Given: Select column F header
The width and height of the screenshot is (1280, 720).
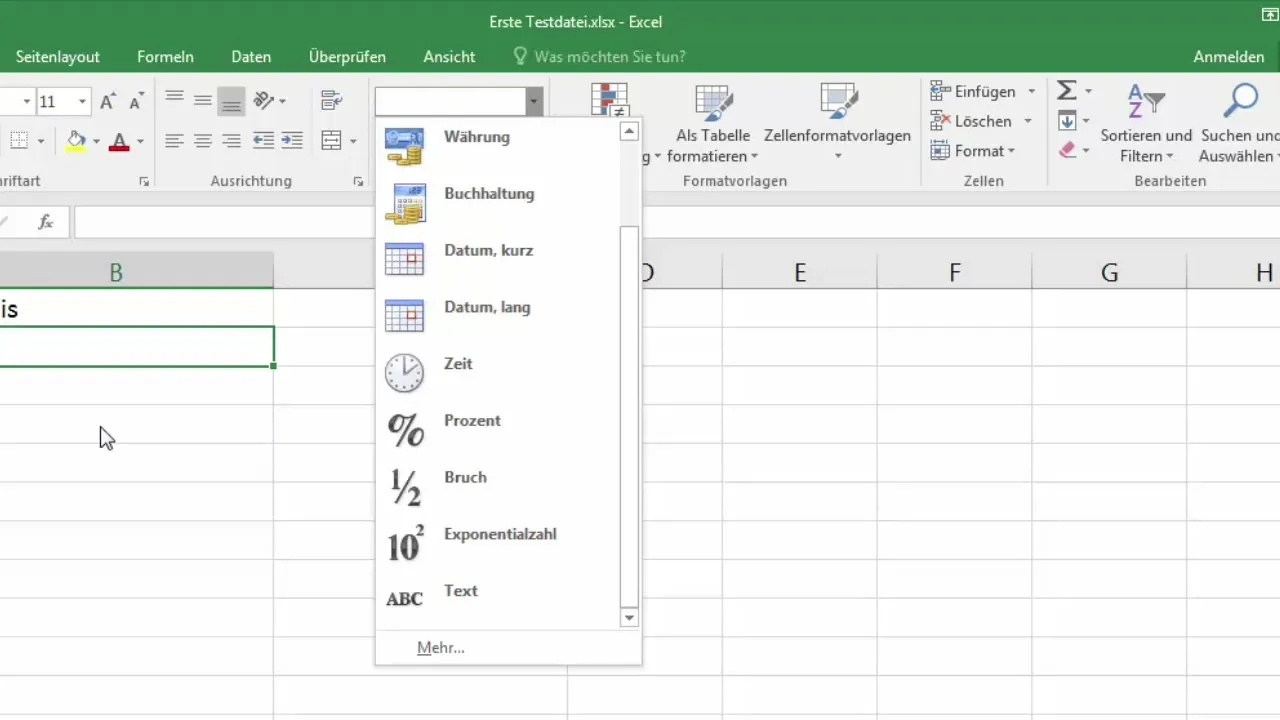Looking at the screenshot, I should pos(954,272).
